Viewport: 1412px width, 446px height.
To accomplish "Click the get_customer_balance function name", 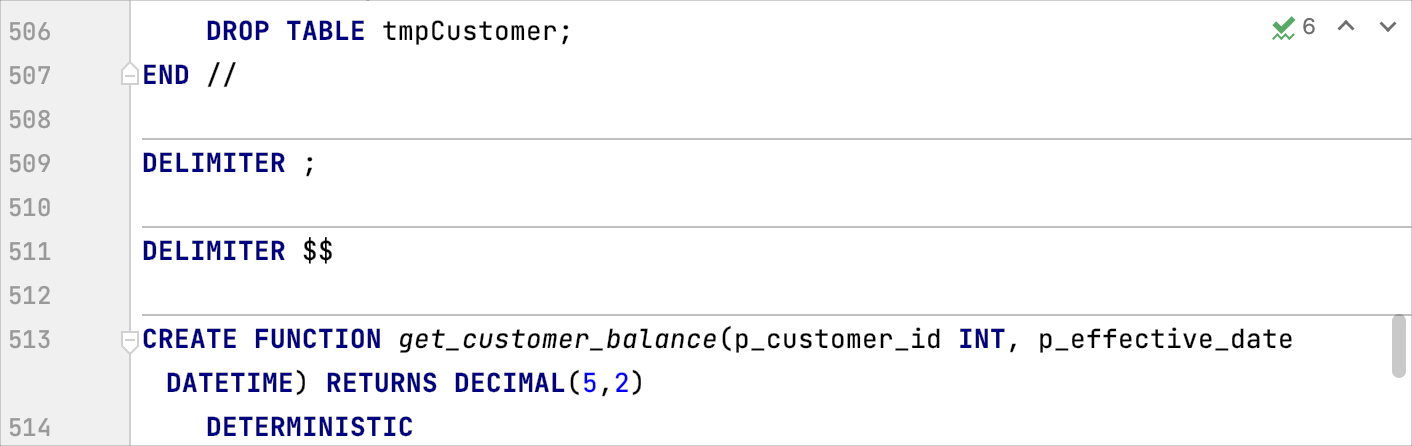I will click(557, 340).
